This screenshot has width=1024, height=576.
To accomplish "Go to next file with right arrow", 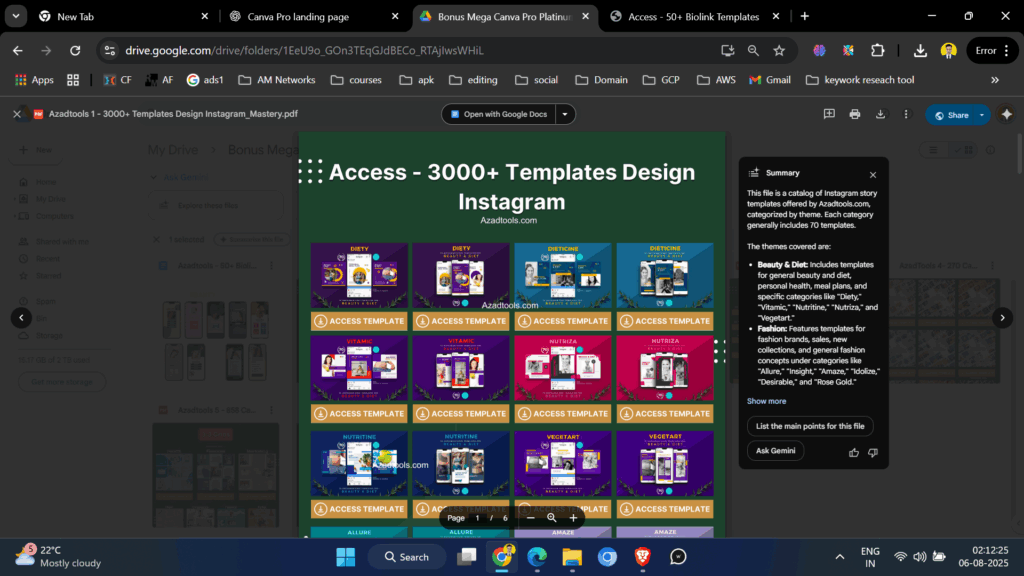I will point(1002,318).
